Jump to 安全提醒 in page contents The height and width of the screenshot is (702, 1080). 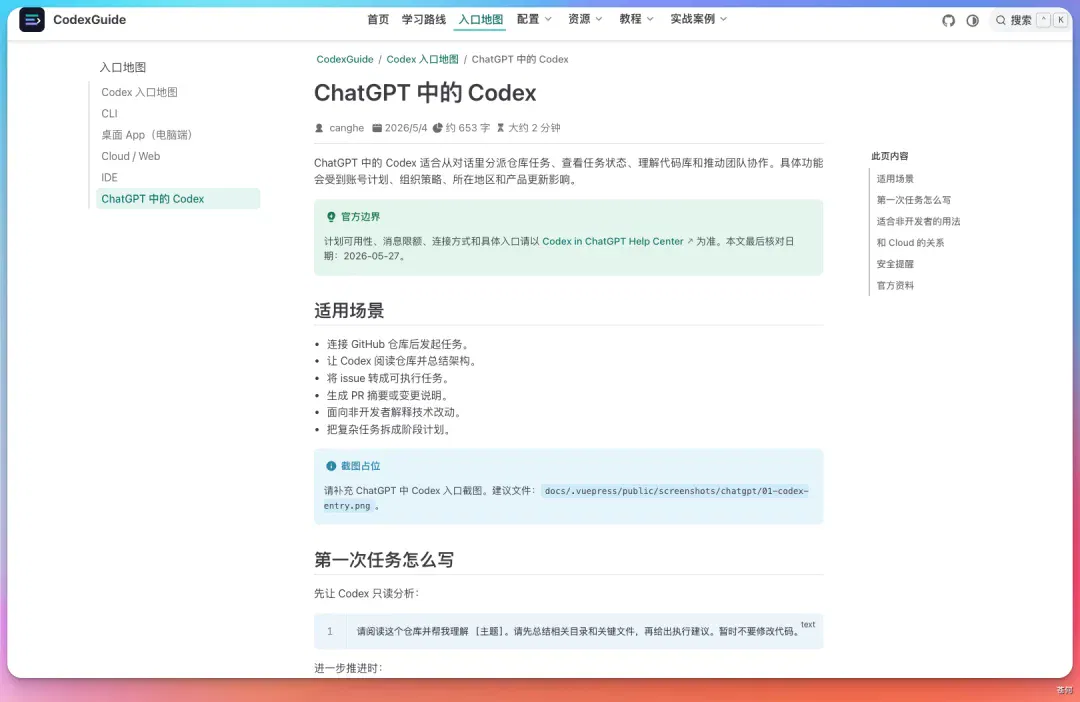click(x=895, y=265)
